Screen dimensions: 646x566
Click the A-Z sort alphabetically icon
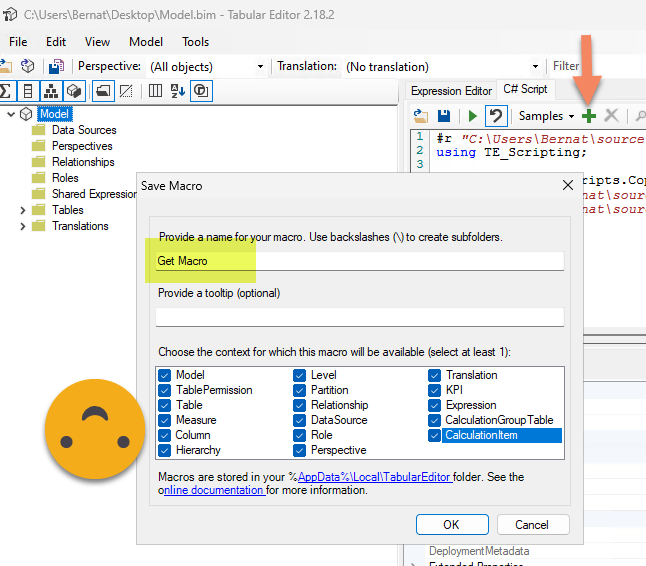click(x=178, y=91)
